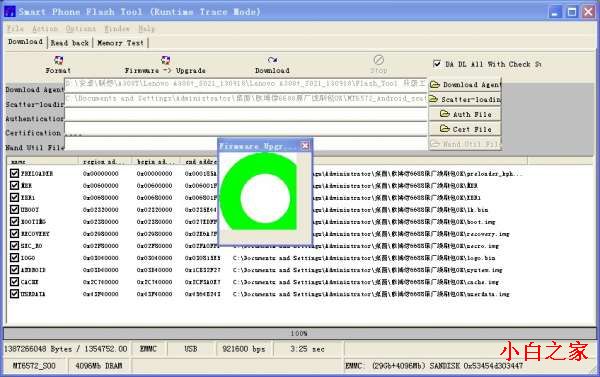The image size is (600, 377).
Task: Uncheck the LOGO row checkbox
Action: 15,258
